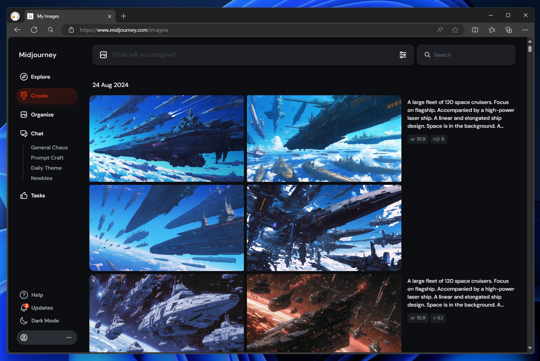Screen dimensions: 540x361
Task: Open a new browser tab
Action: (x=124, y=16)
